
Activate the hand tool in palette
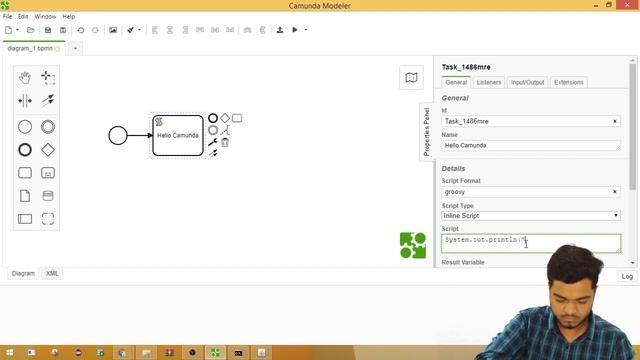click(25, 78)
